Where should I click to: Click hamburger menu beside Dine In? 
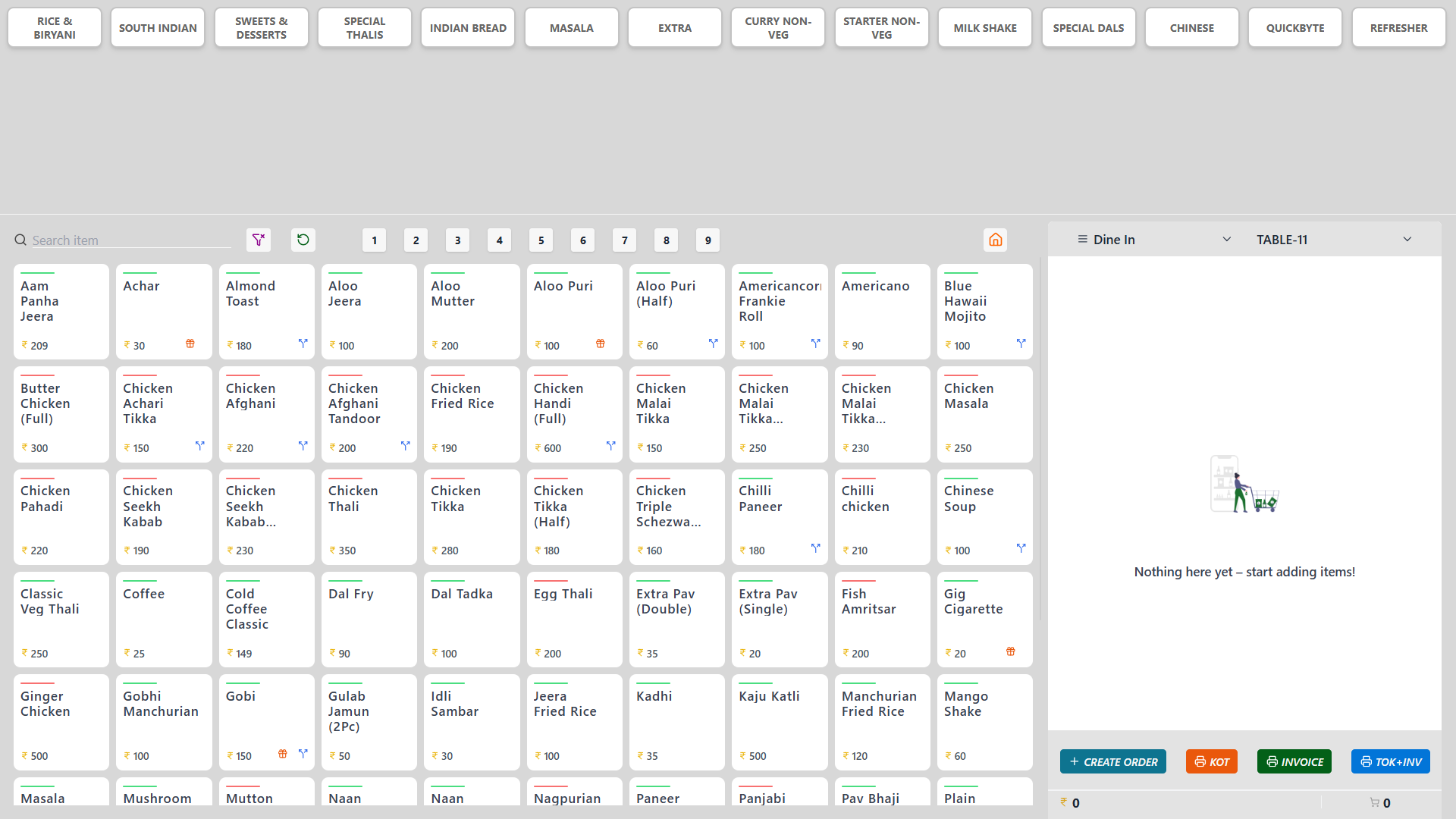(x=1083, y=240)
